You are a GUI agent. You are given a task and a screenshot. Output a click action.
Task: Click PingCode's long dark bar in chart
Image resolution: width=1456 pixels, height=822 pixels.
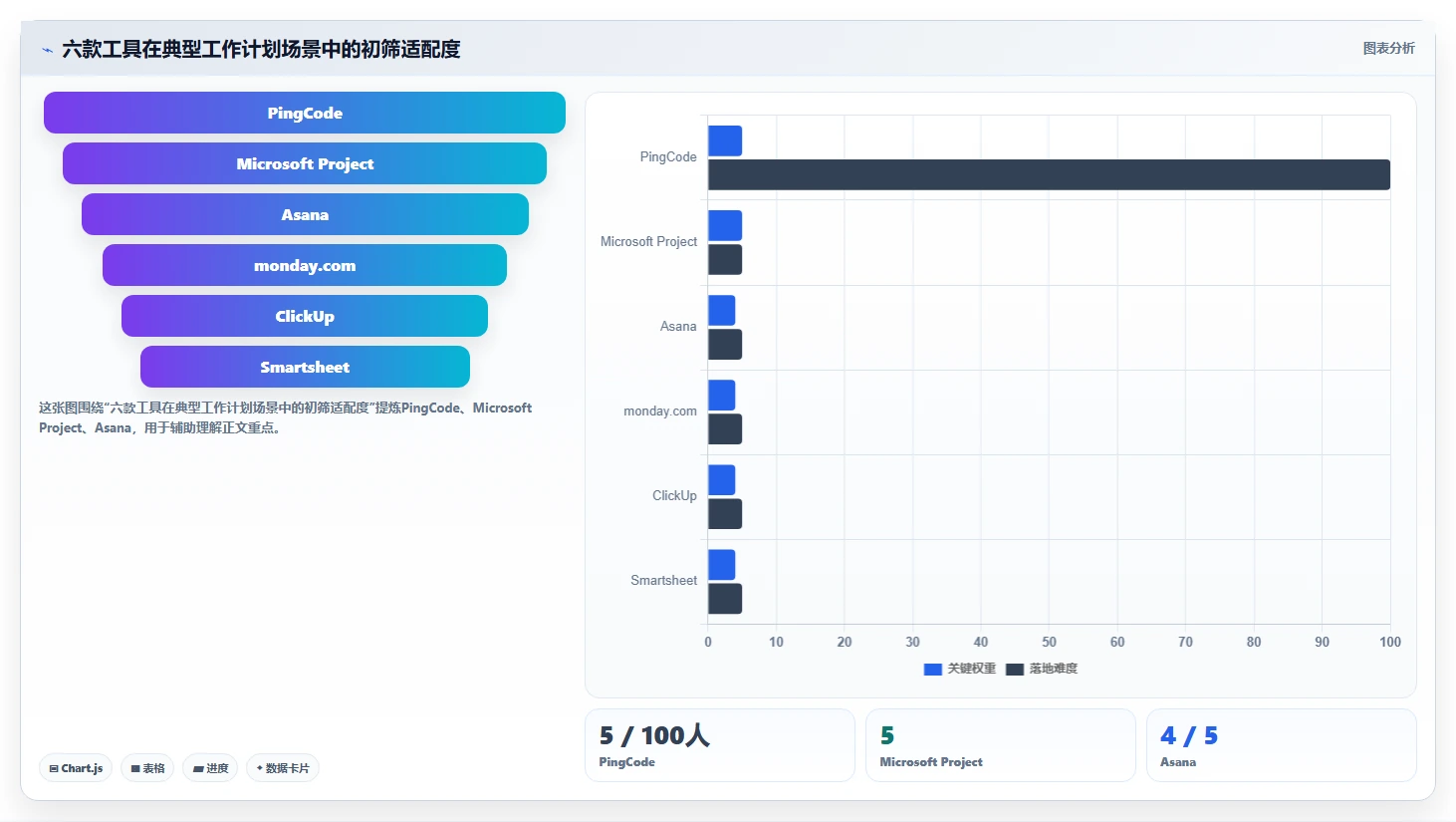(1049, 174)
